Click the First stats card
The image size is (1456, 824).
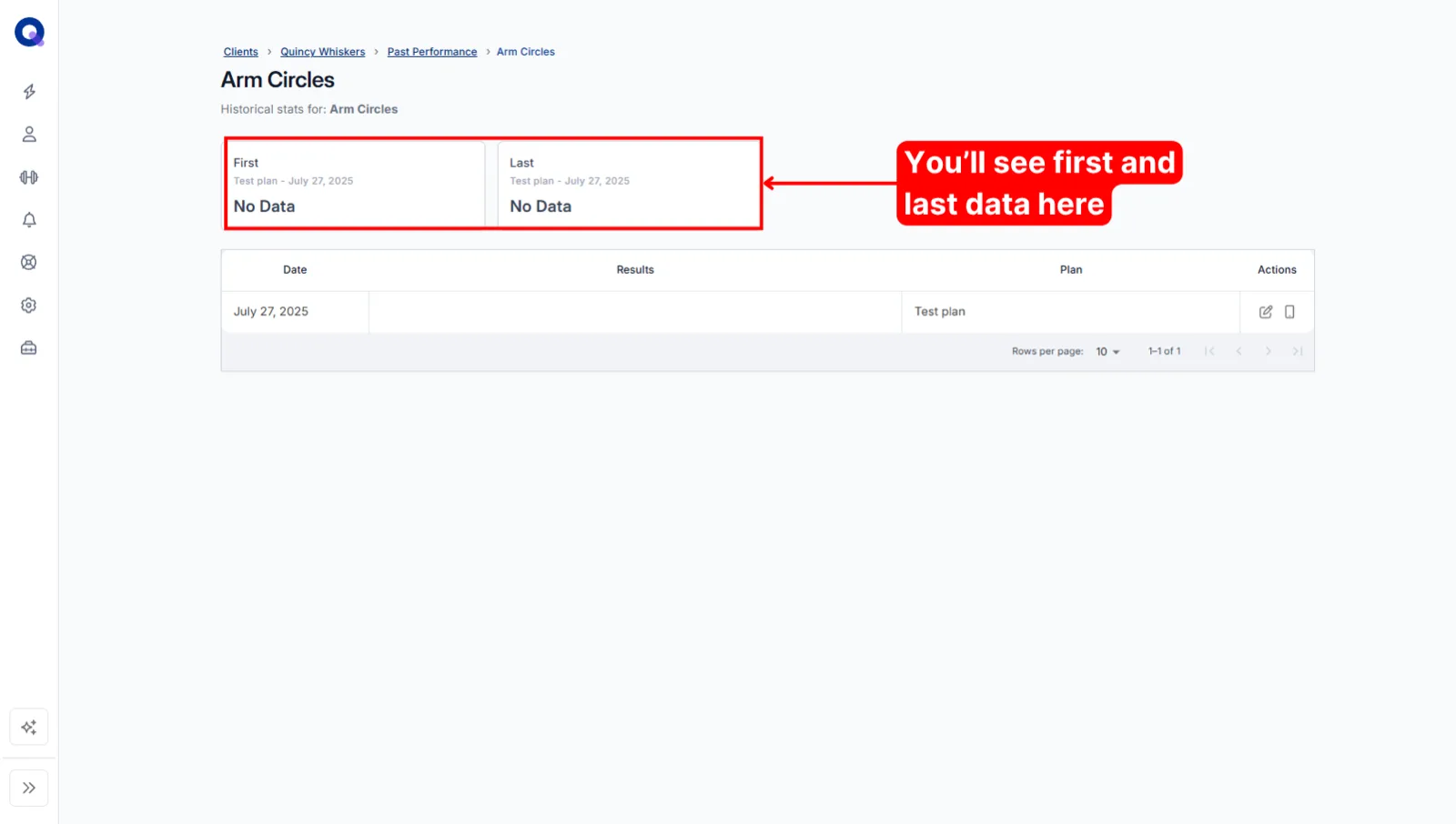(356, 184)
